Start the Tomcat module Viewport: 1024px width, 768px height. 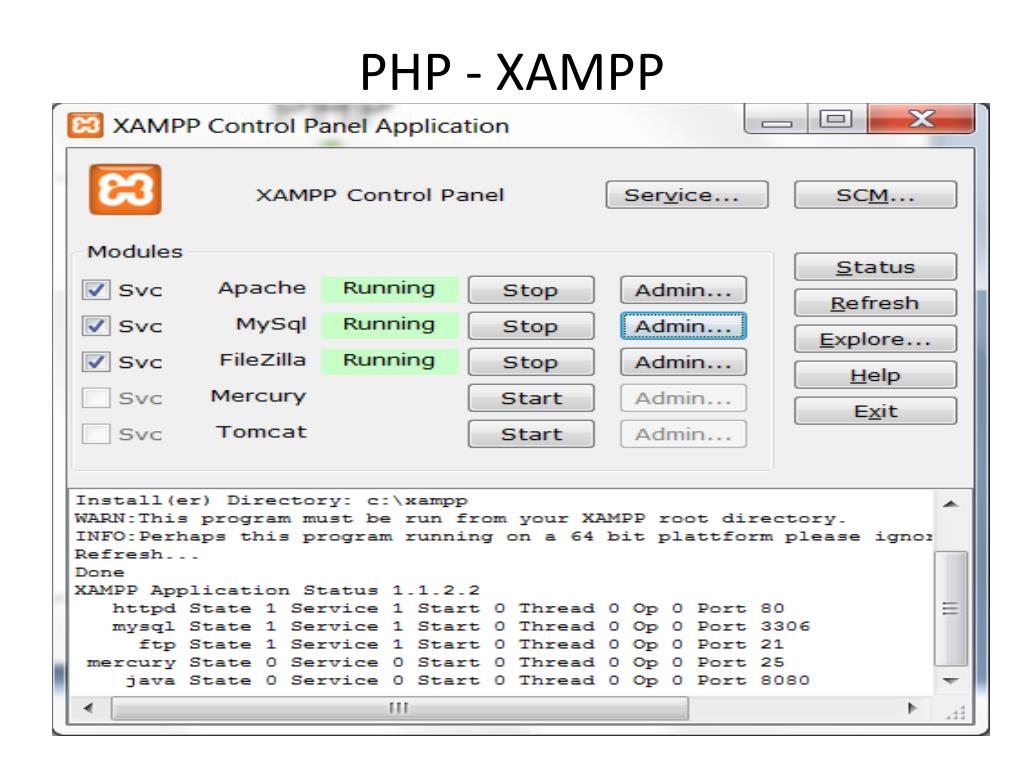pos(531,434)
